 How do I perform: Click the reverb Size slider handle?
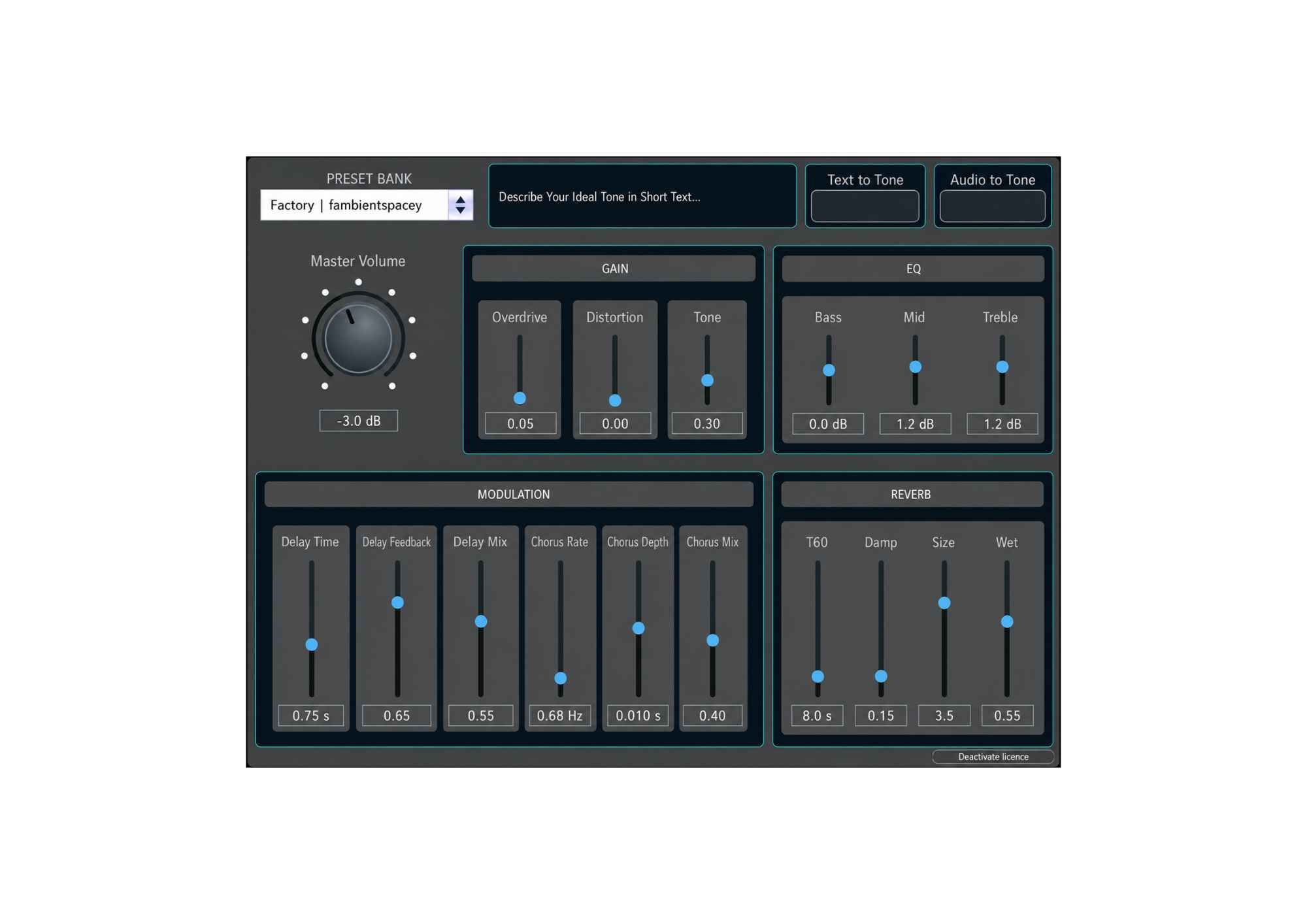(944, 602)
